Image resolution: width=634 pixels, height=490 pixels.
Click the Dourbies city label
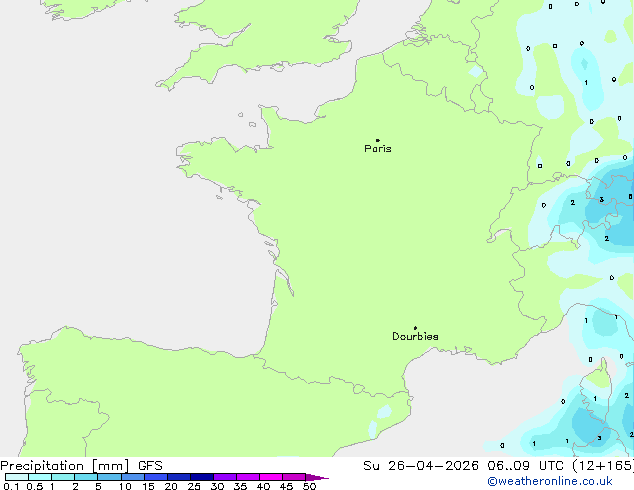(415, 336)
